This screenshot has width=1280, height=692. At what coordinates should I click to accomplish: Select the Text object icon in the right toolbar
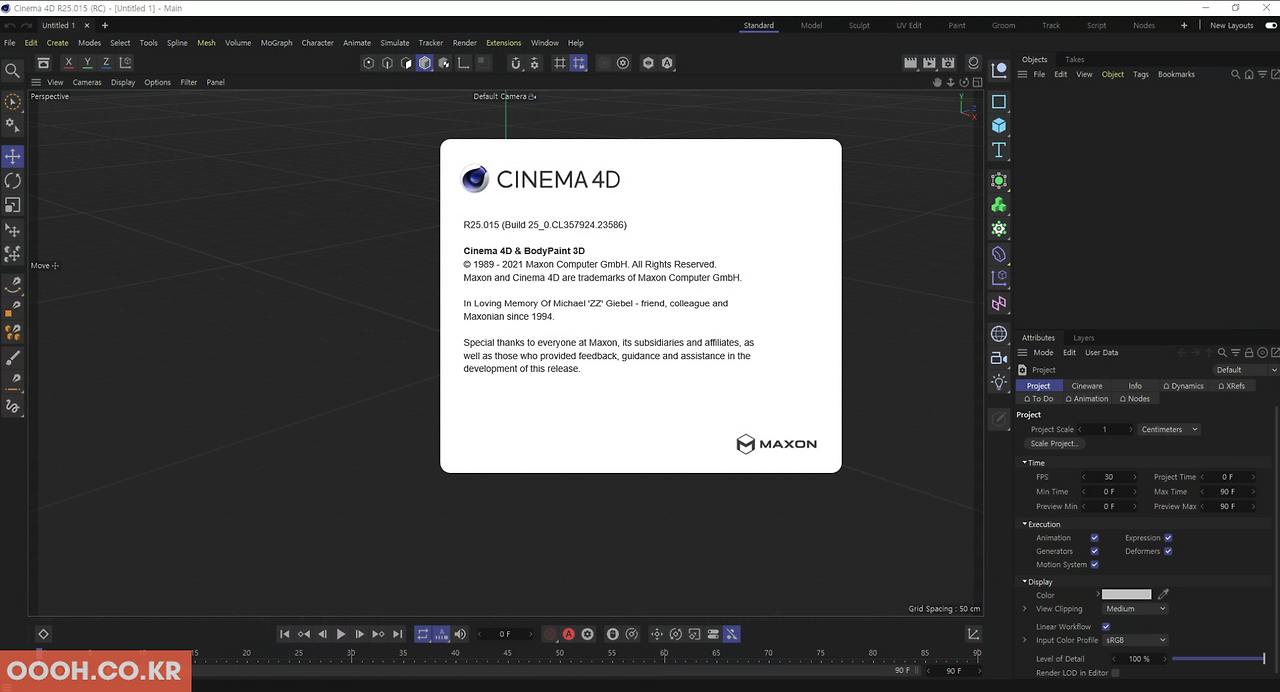[999, 149]
